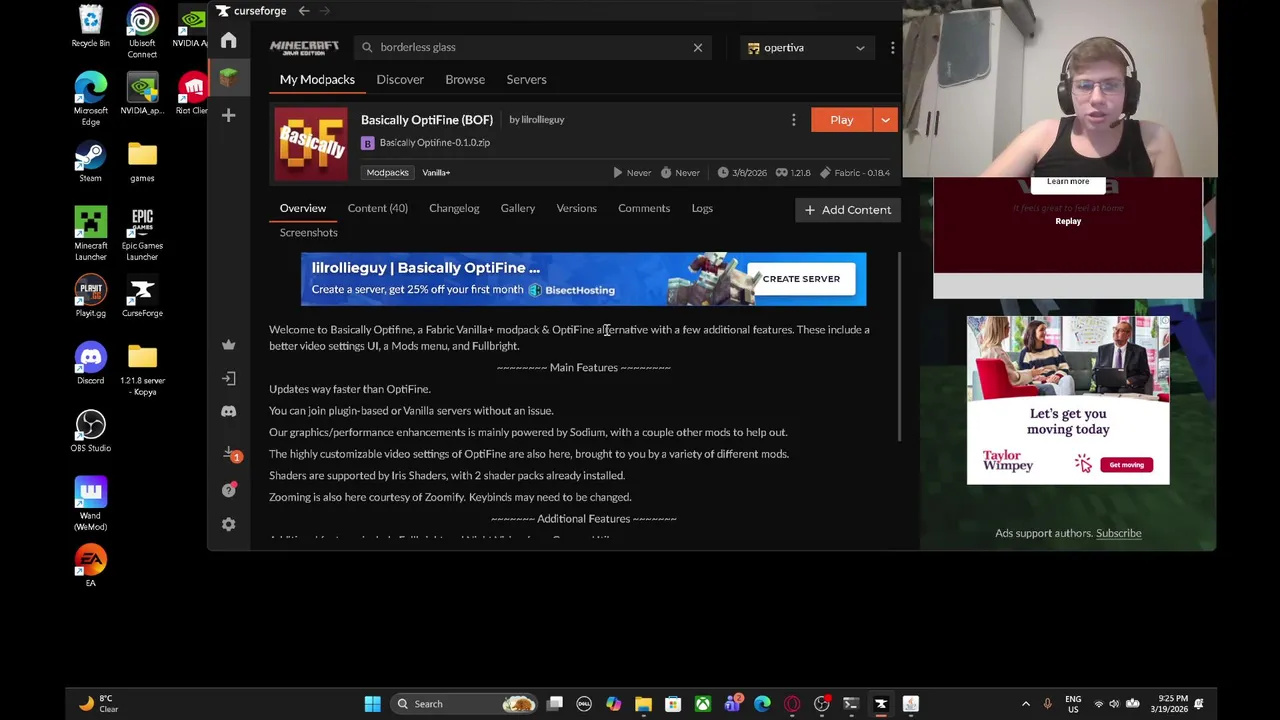
Task: Click the Basically Optifine-0.1.0.zip file name
Action: [x=435, y=143]
